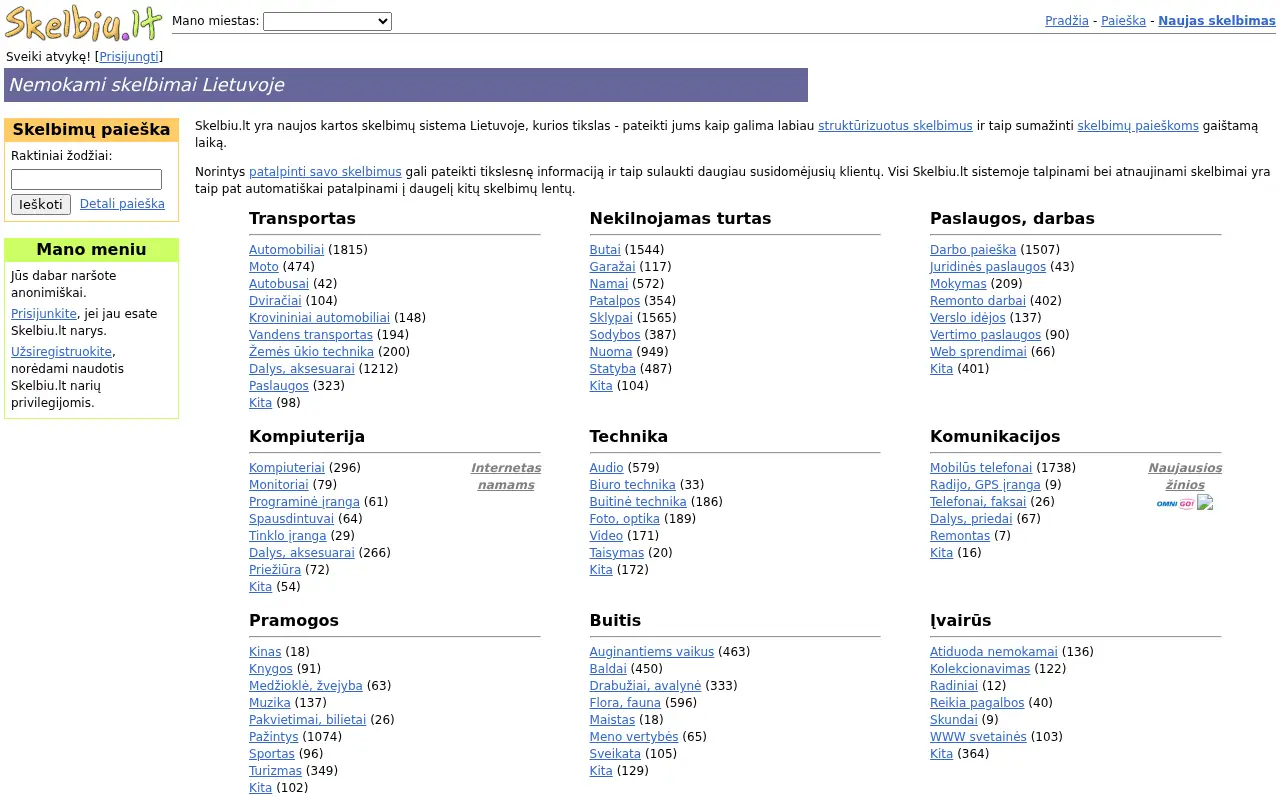
Task: Select the Žemės ūkio technika category
Action: (x=311, y=352)
